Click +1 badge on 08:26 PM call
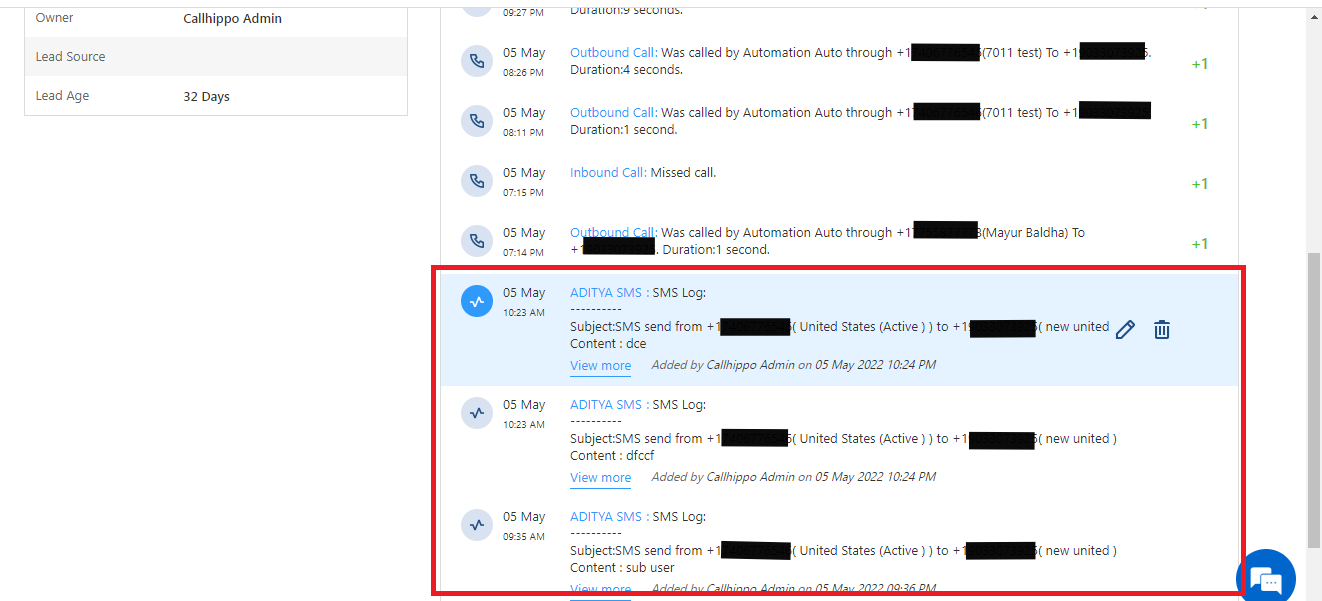The image size is (1322, 601). coord(1200,64)
